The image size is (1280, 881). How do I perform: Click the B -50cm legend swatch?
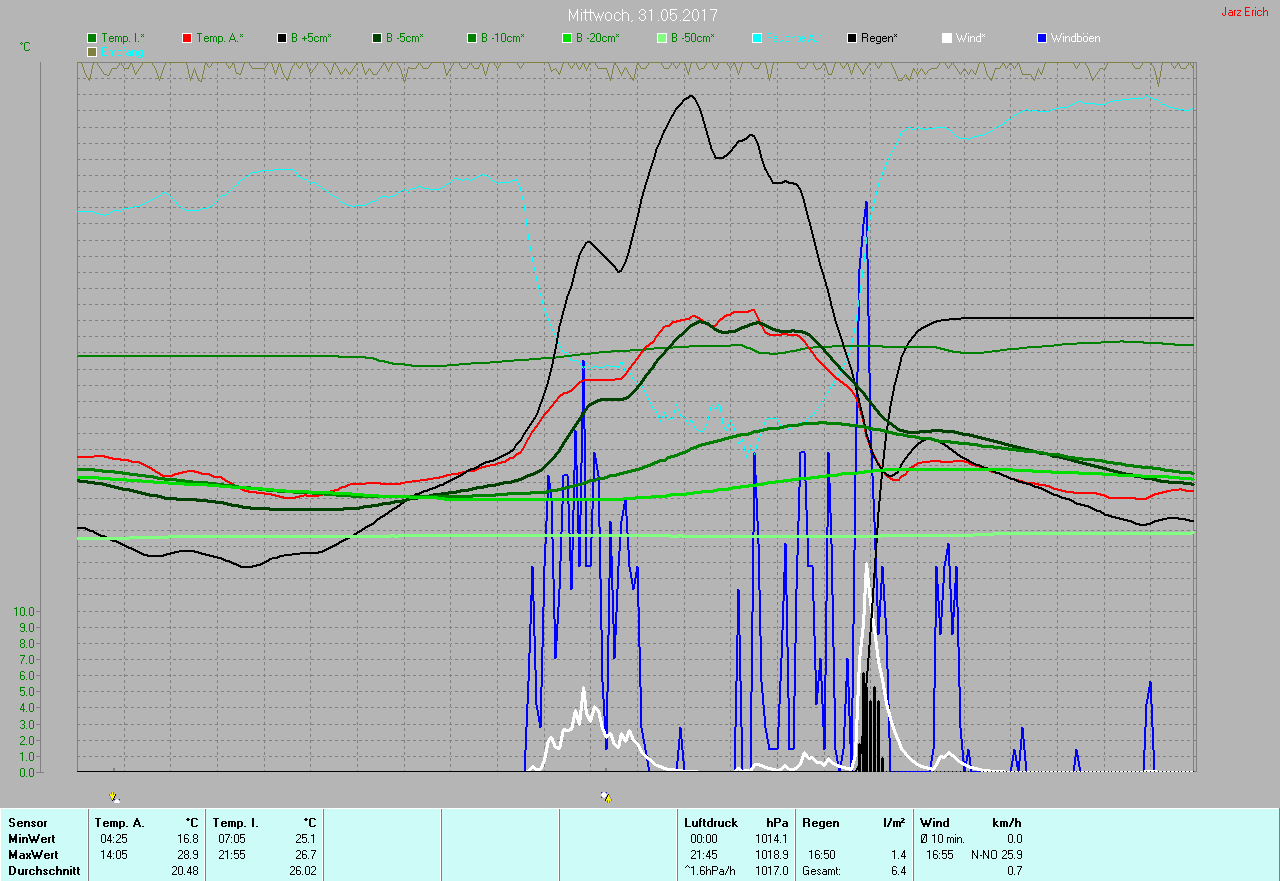click(x=662, y=38)
